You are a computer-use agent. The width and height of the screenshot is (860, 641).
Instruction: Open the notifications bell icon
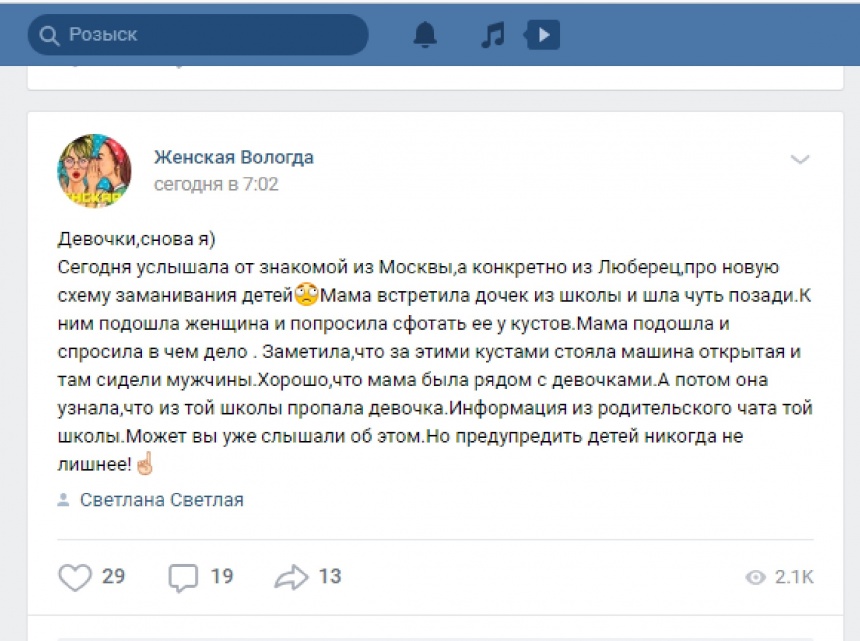pyautogui.click(x=425, y=35)
